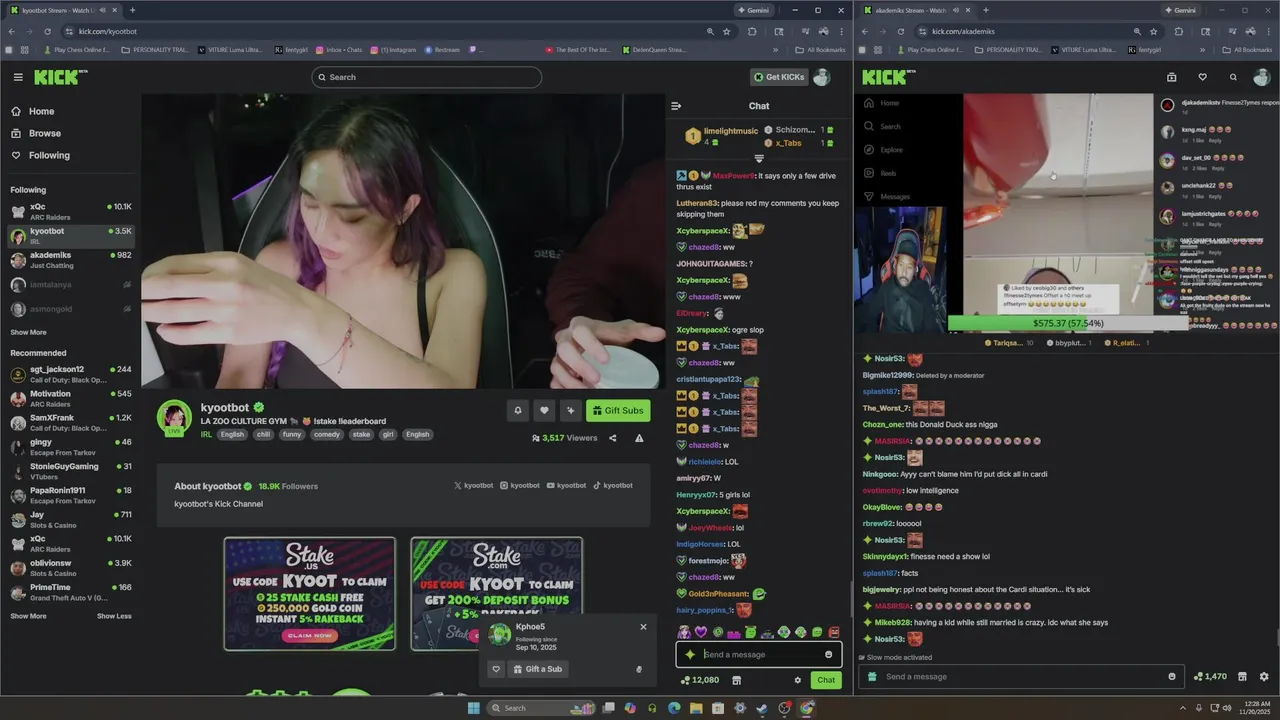Report the stream using the warning triangle icon

click(x=639, y=438)
